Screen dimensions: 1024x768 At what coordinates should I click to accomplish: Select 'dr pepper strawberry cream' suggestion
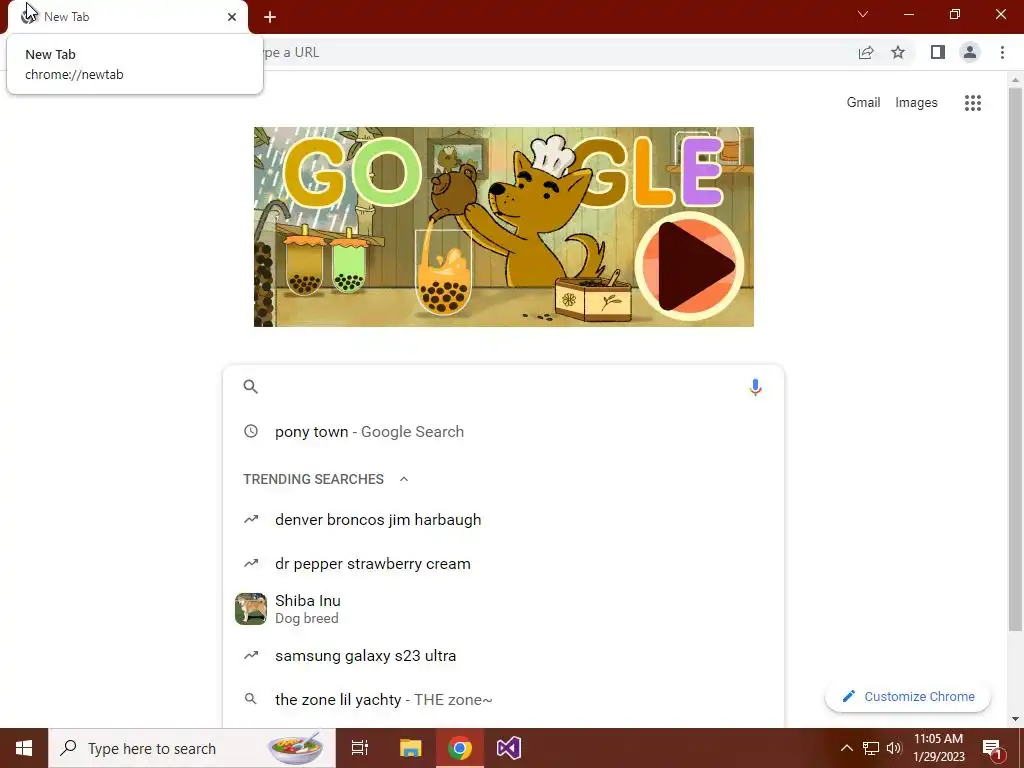503,564
